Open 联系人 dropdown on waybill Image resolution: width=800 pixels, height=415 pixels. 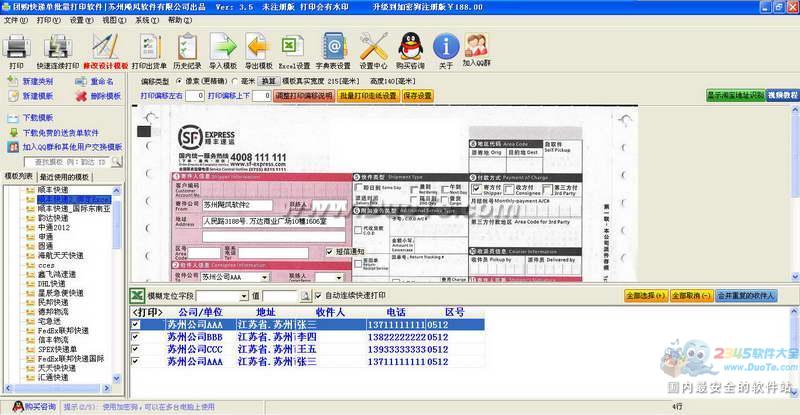pyautogui.click(x=339, y=277)
